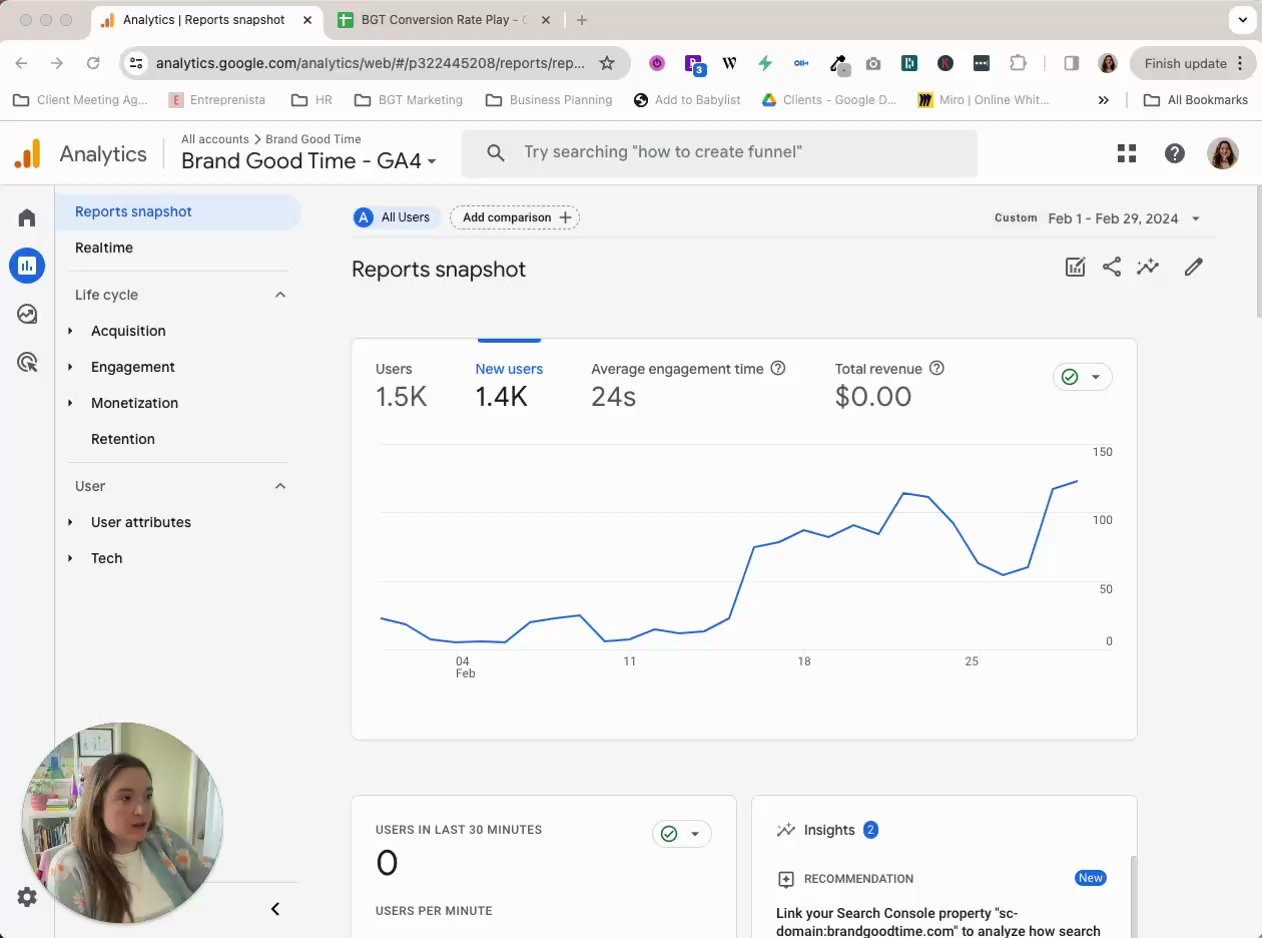1262x938 pixels.
Task: Open the Admin settings gear
Action: [x=27, y=897]
